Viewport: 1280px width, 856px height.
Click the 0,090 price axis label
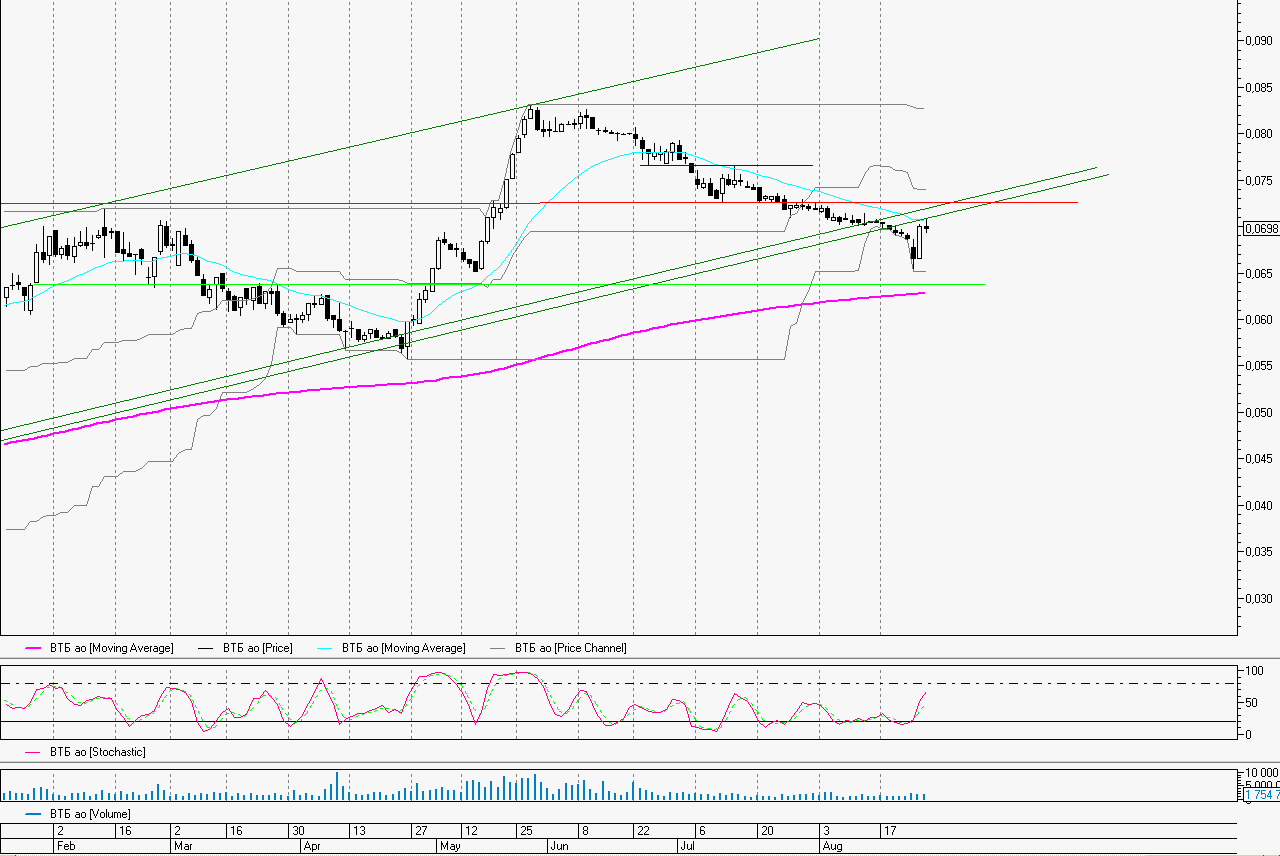[1259, 41]
